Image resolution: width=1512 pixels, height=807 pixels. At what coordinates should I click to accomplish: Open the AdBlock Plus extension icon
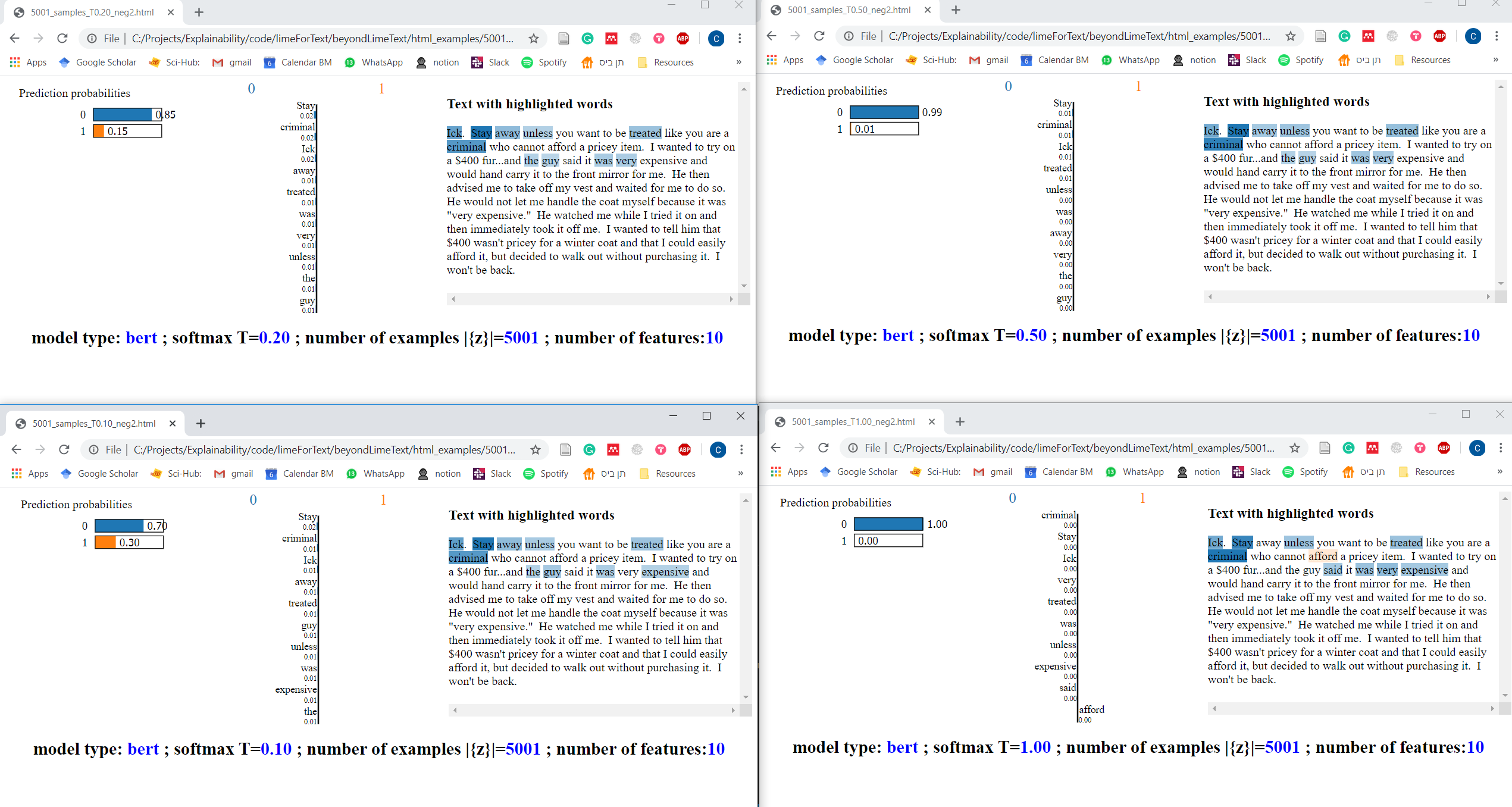click(x=683, y=38)
